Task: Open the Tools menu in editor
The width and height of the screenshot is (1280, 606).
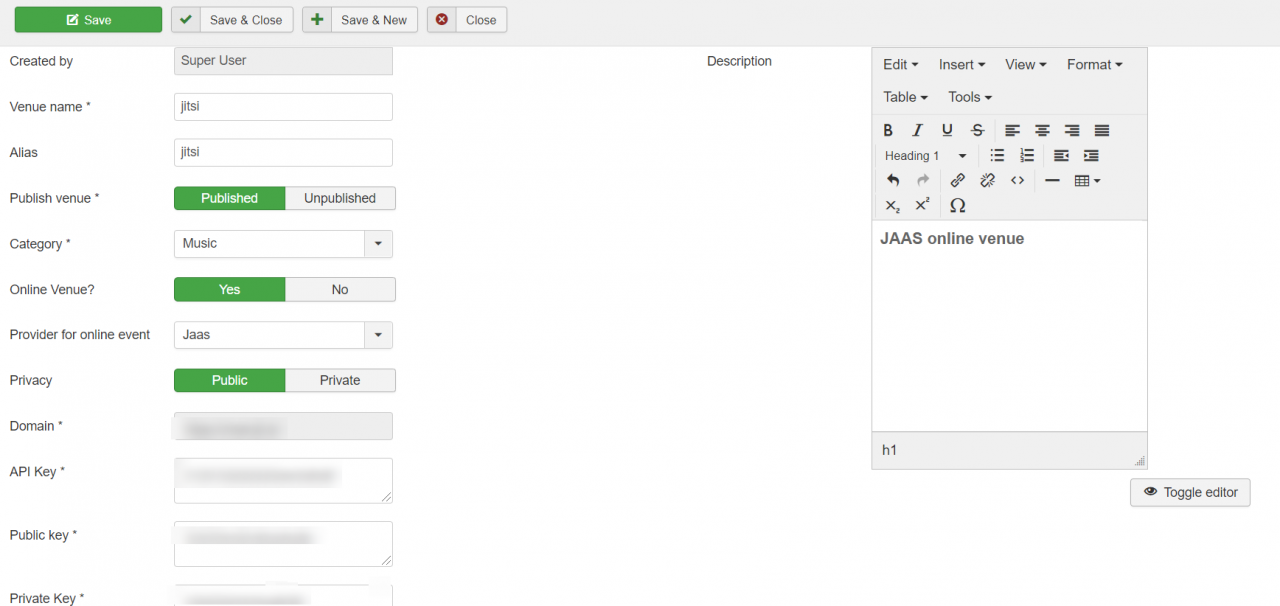Action: [969, 97]
